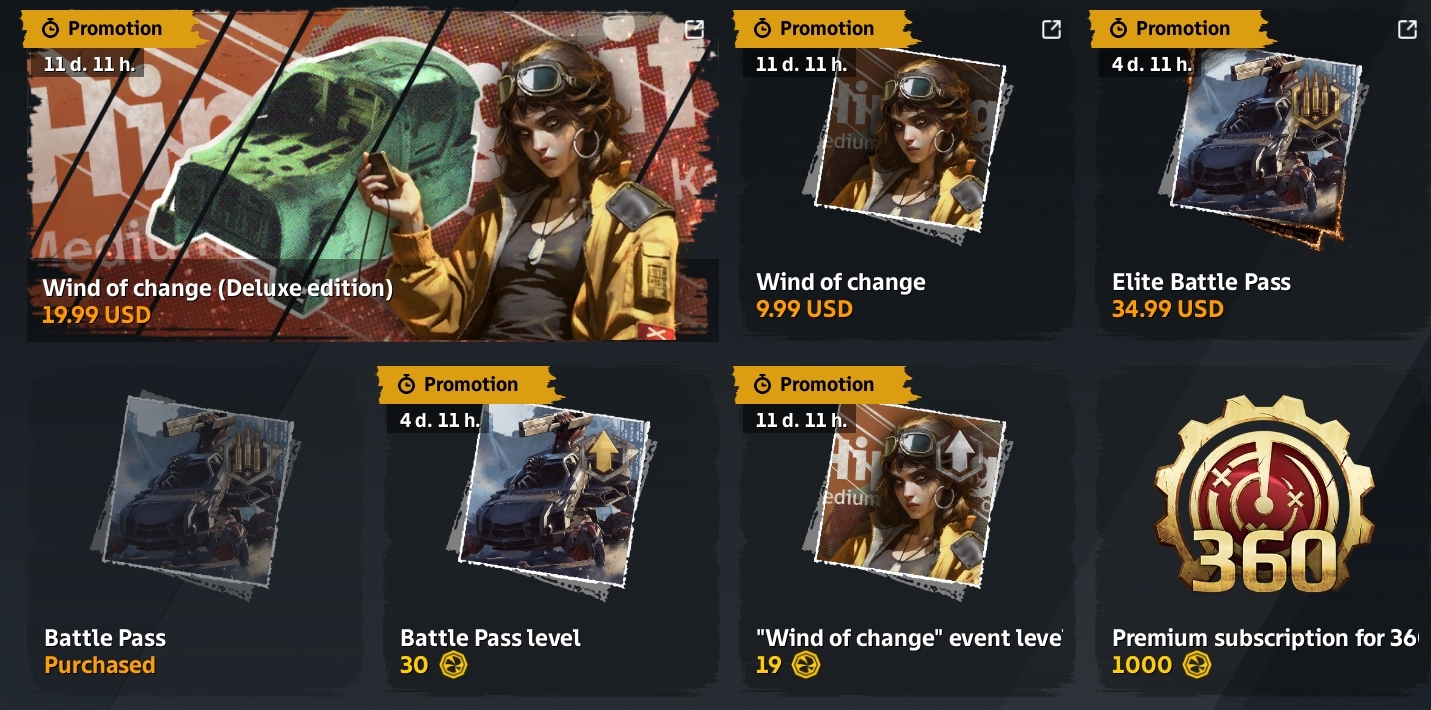Open external link on Deluxe edition banner

tap(695, 29)
